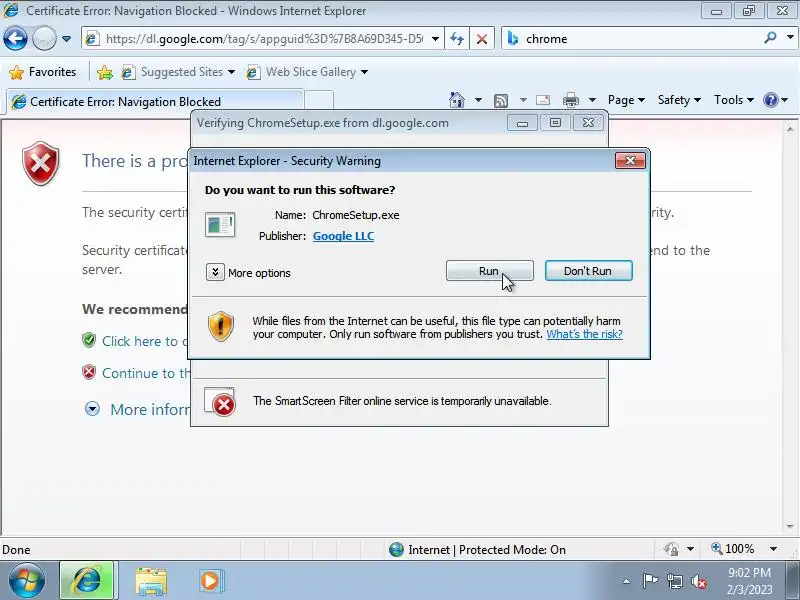Open the What's the risk? link
800x600 pixels.
(584, 334)
